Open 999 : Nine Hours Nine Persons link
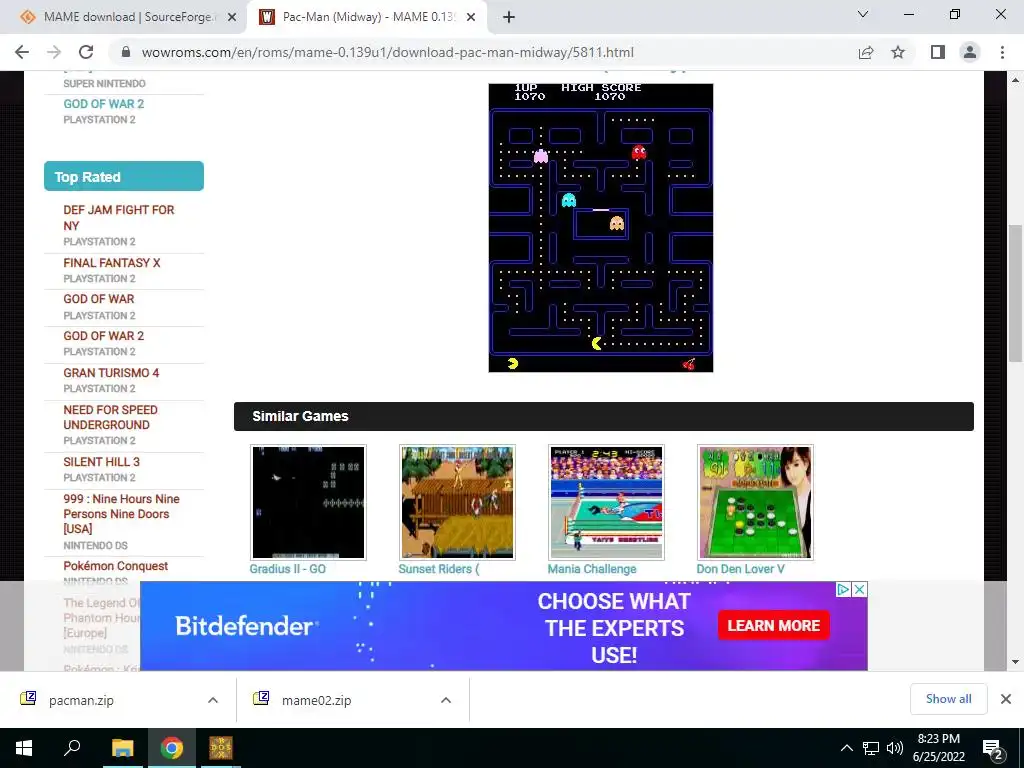 pyautogui.click(x=121, y=514)
